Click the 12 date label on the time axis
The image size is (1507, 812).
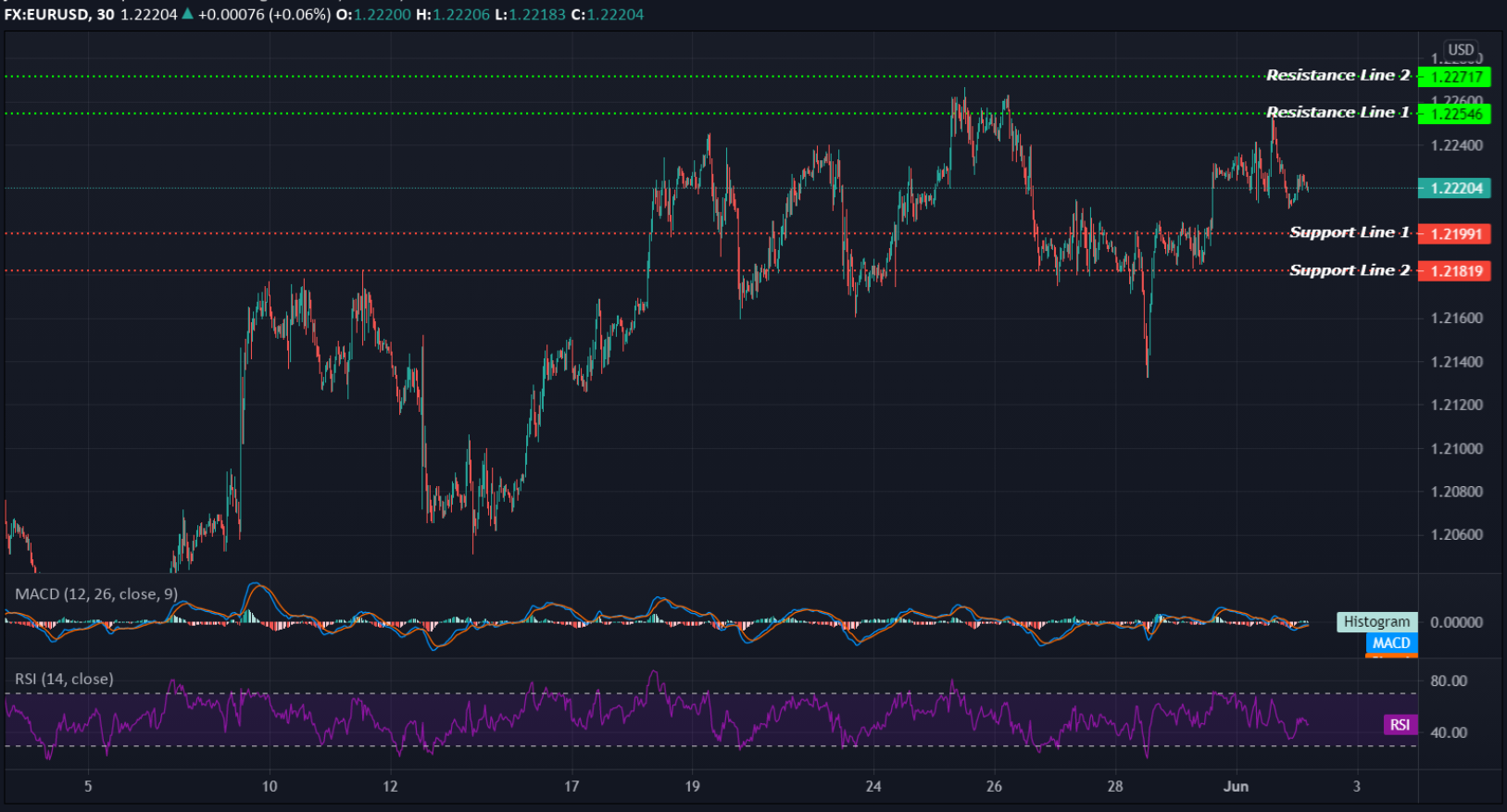[x=390, y=786]
